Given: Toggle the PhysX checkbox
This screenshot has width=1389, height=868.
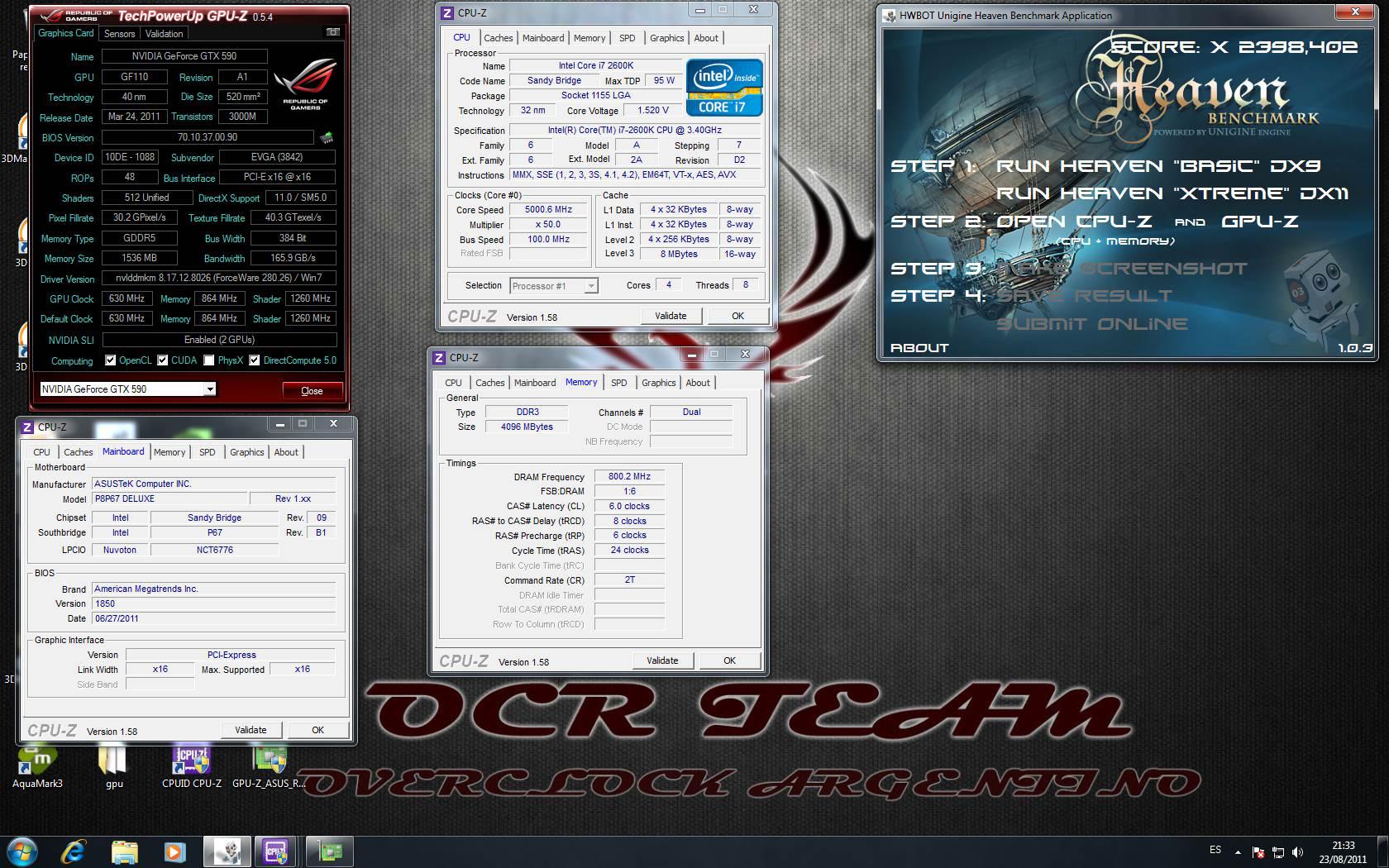Looking at the screenshot, I should click(x=209, y=360).
